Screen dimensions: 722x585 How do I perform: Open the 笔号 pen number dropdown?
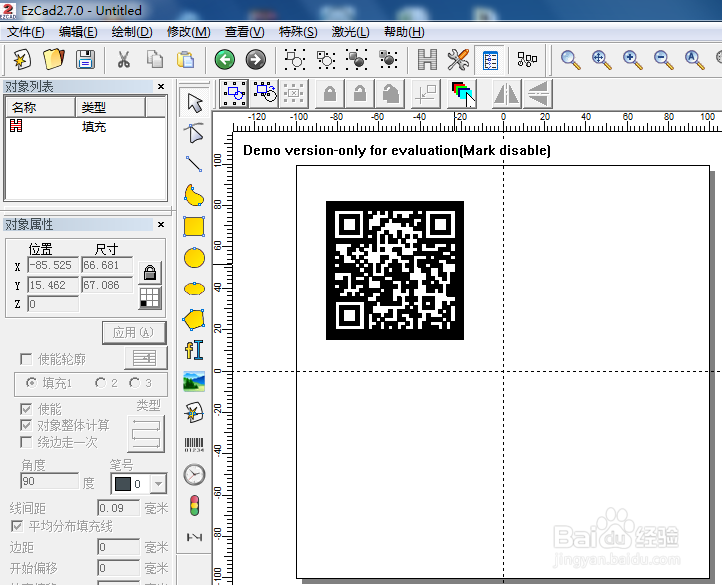(x=158, y=484)
